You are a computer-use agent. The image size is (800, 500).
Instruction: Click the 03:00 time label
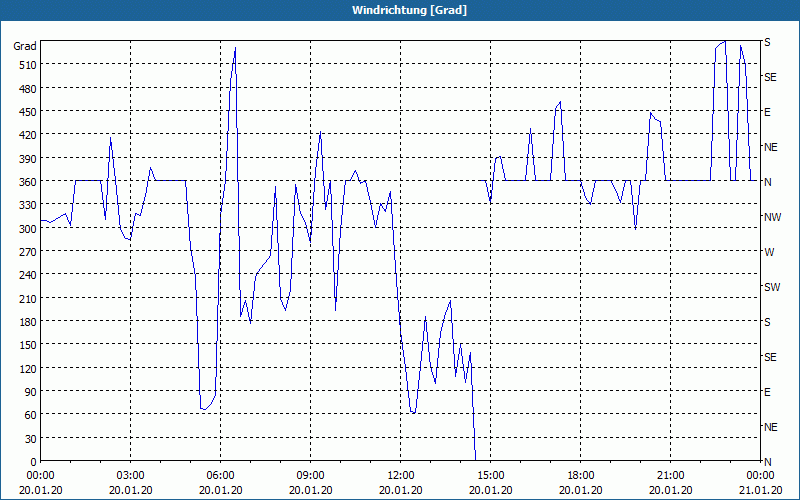131,476
